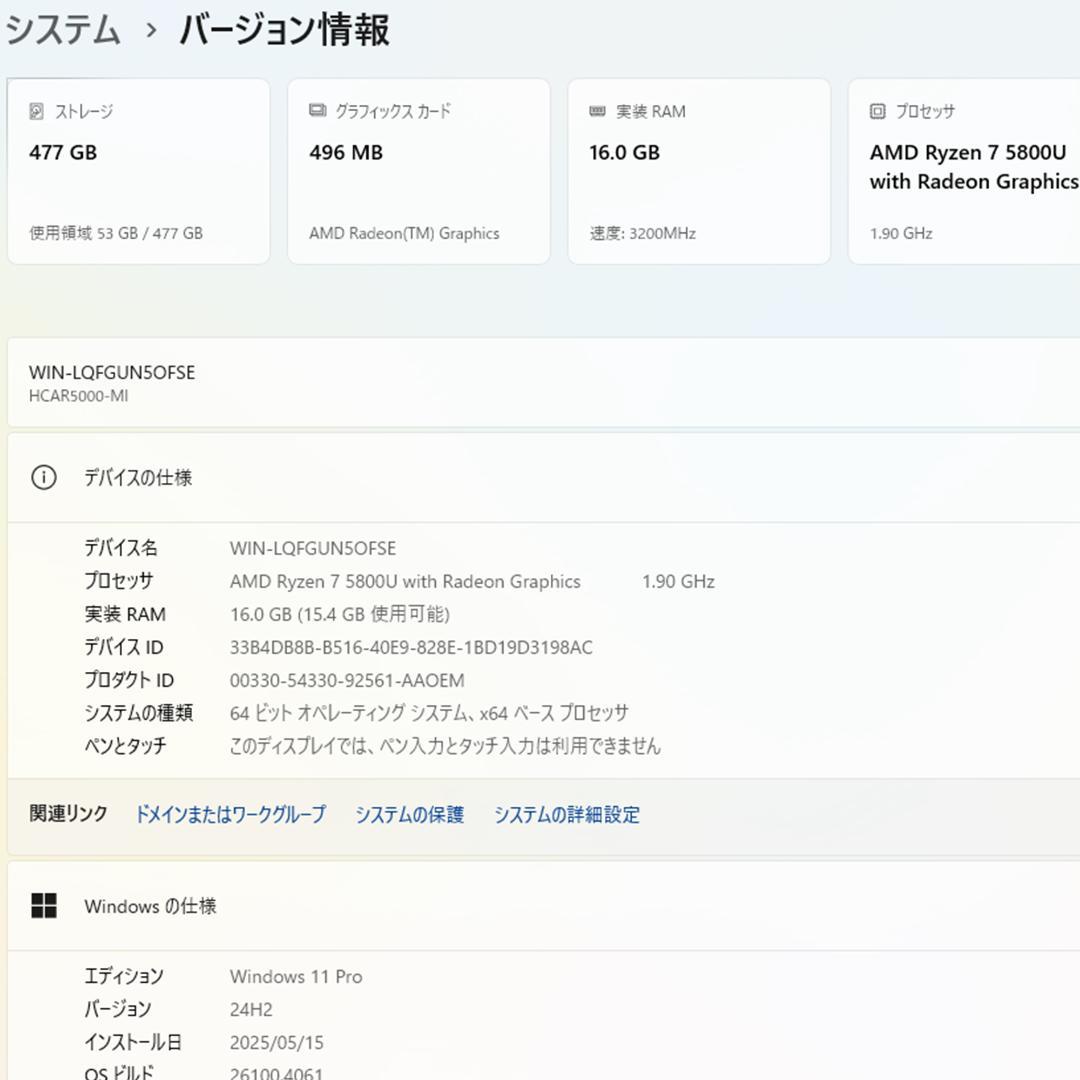Expand the プロセッサ card details
Image resolution: width=1080 pixels, height=1080 pixels.
click(965, 172)
